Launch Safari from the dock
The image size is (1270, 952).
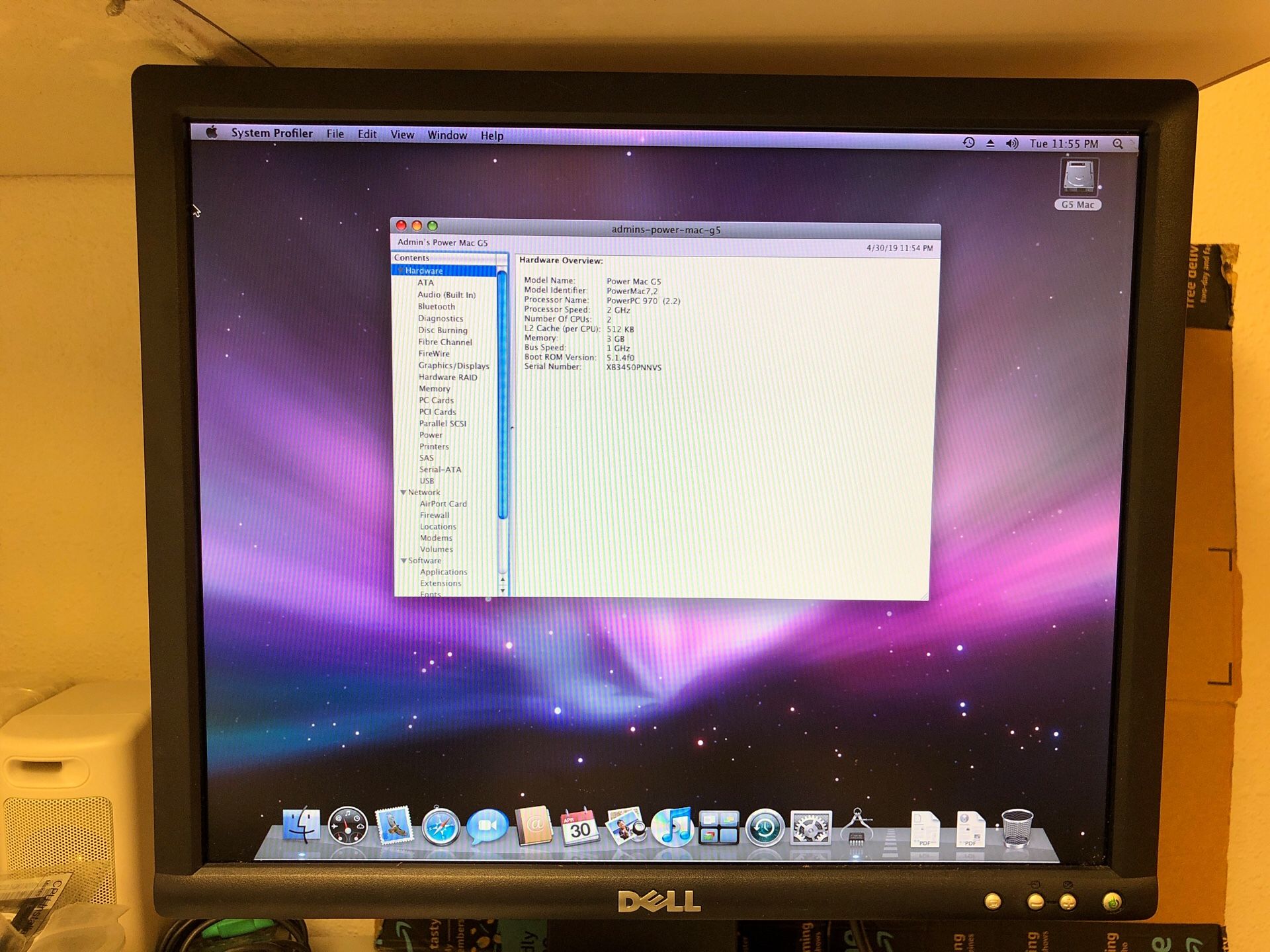pos(441,827)
